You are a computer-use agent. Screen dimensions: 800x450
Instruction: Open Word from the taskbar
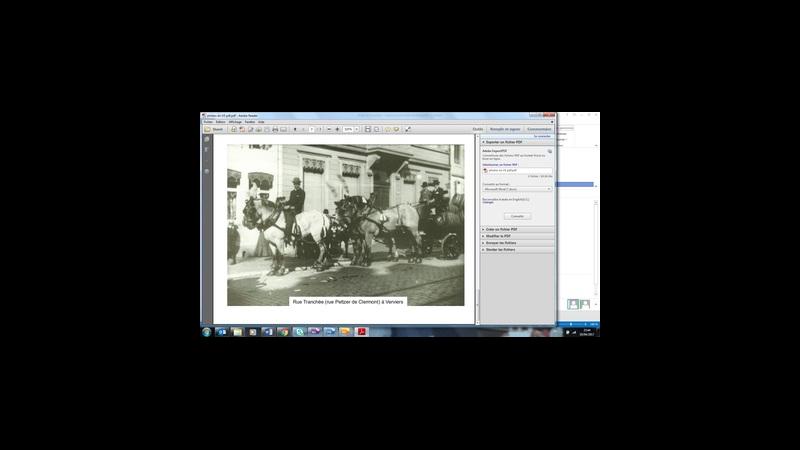click(x=268, y=332)
